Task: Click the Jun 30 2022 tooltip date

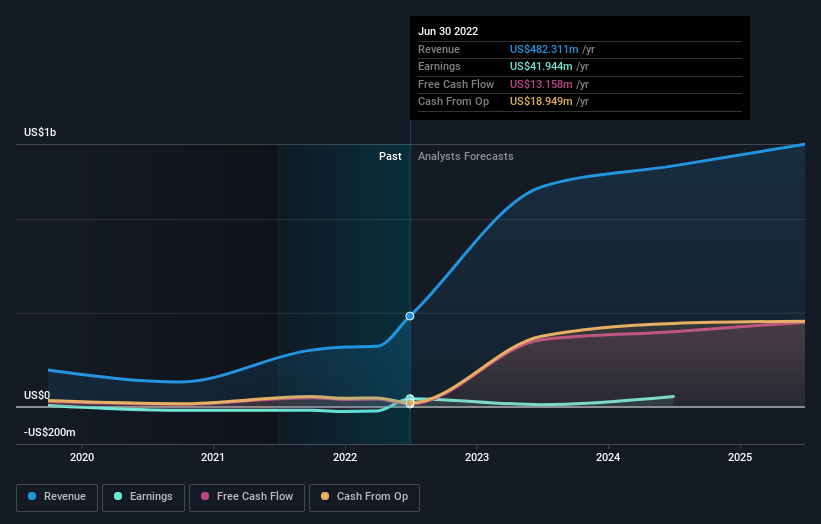Action: tap(448, 31)
